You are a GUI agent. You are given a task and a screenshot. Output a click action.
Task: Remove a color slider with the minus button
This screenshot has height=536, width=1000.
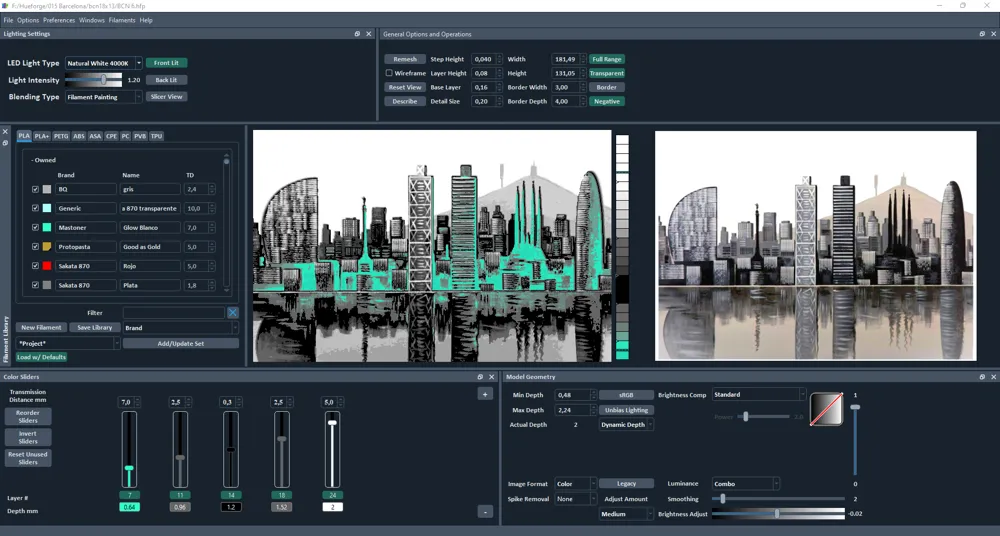485,512
